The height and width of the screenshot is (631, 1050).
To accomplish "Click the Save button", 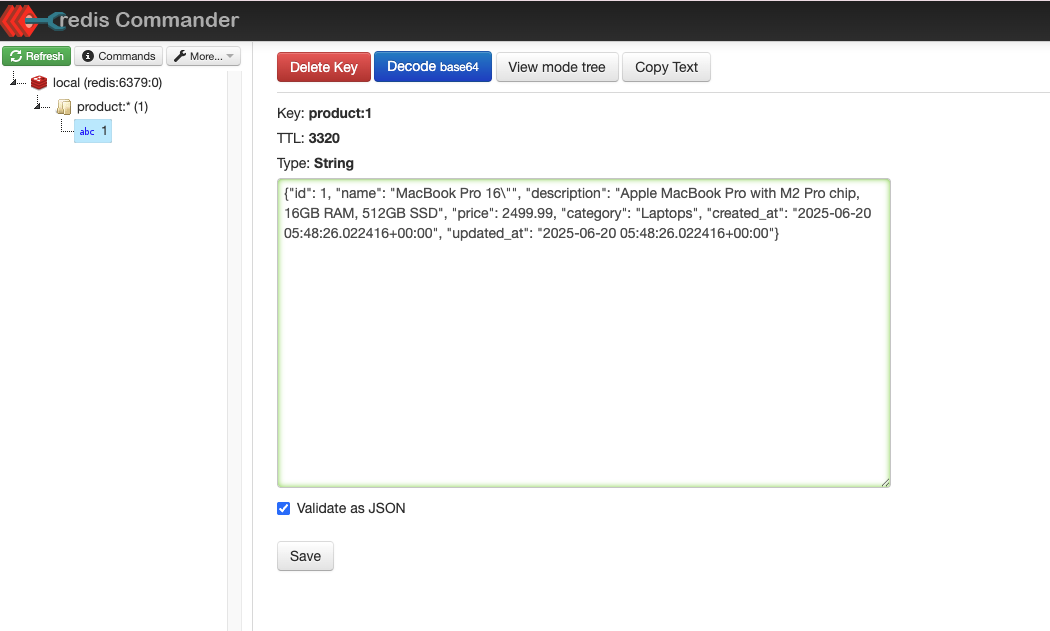I will pyautogui.click(x=305, y=556).
